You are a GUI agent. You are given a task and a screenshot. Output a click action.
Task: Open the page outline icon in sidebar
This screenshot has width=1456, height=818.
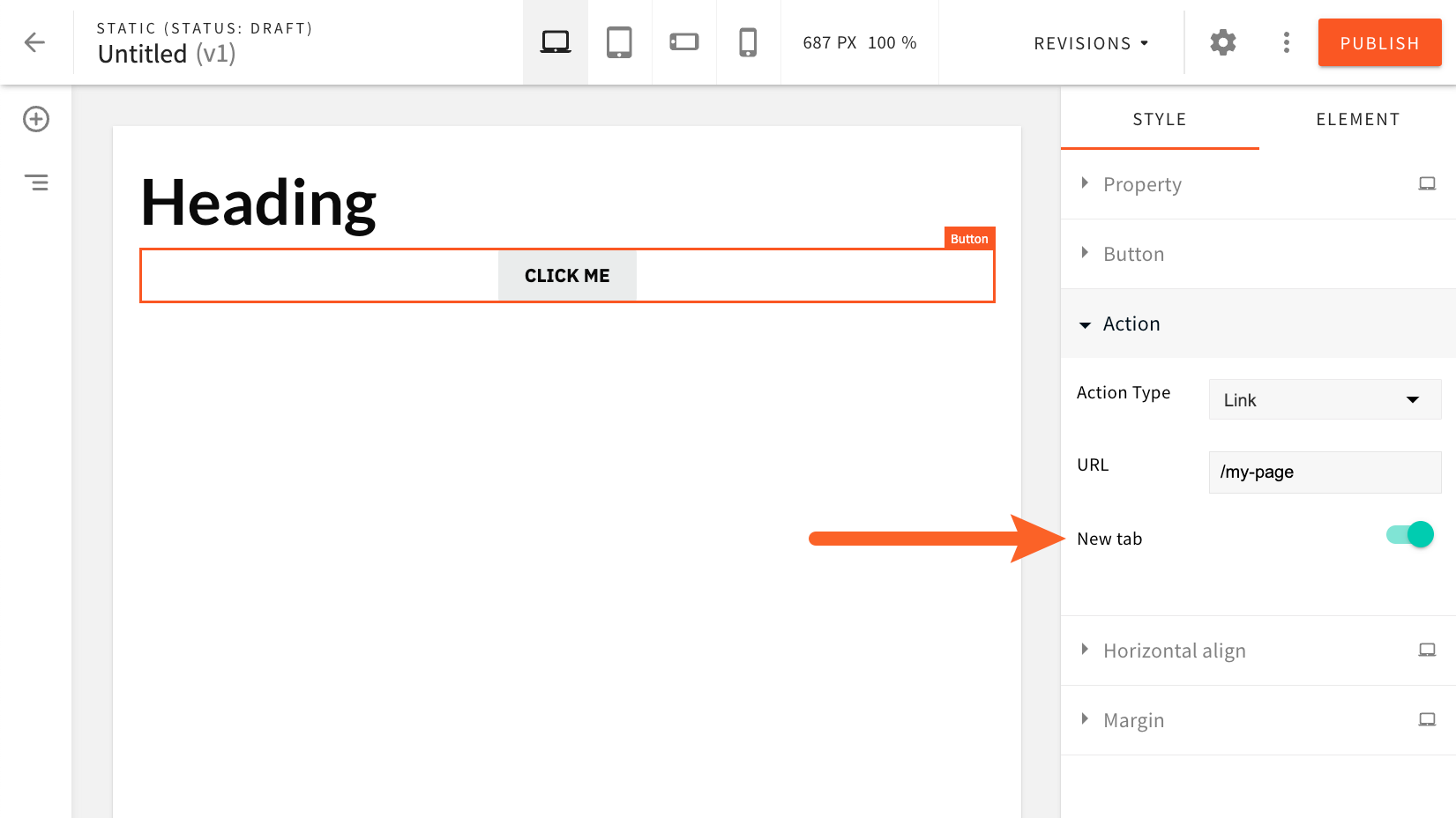pos(36,182)
